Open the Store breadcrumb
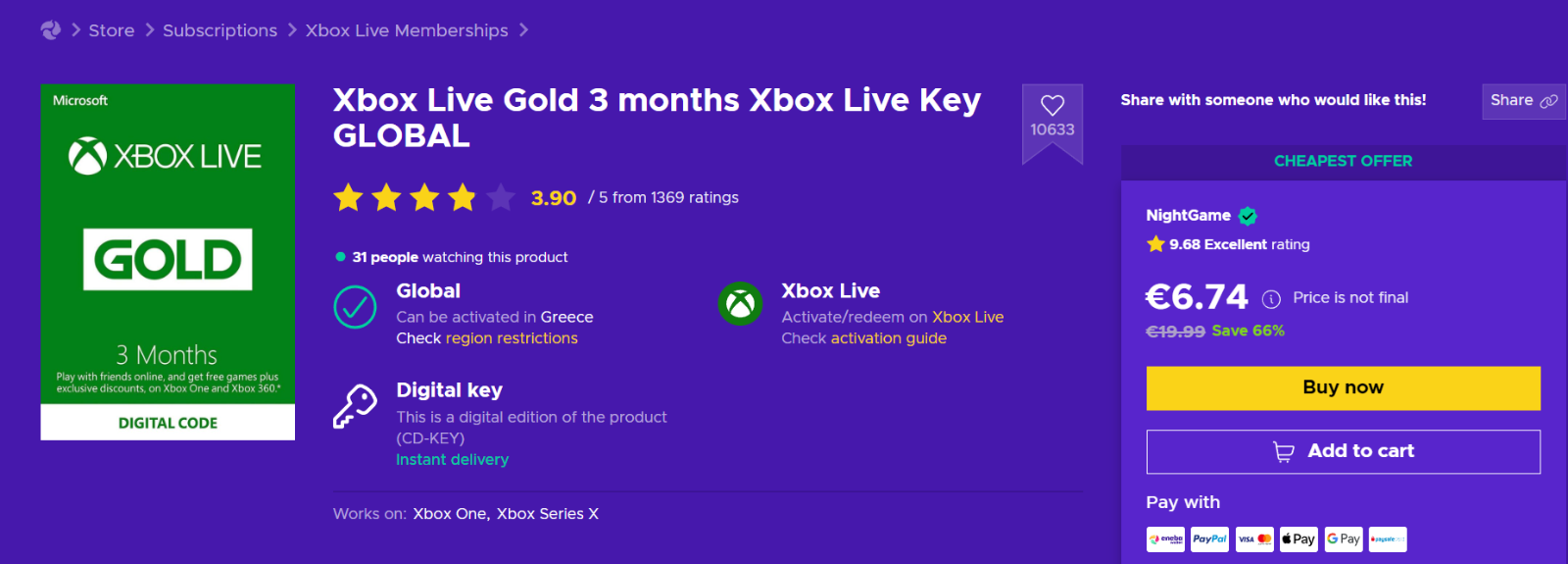 click(112, 30)
